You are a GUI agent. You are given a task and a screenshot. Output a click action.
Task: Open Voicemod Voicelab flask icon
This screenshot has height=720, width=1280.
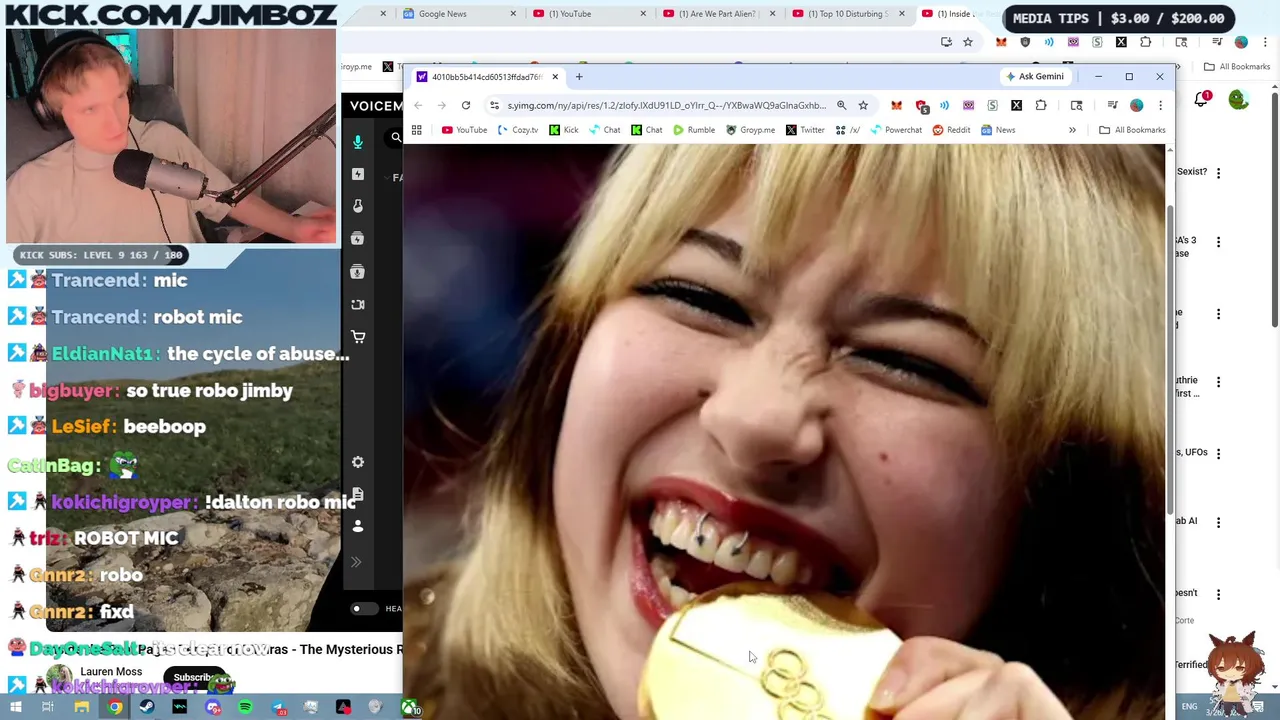pos(358,206)
